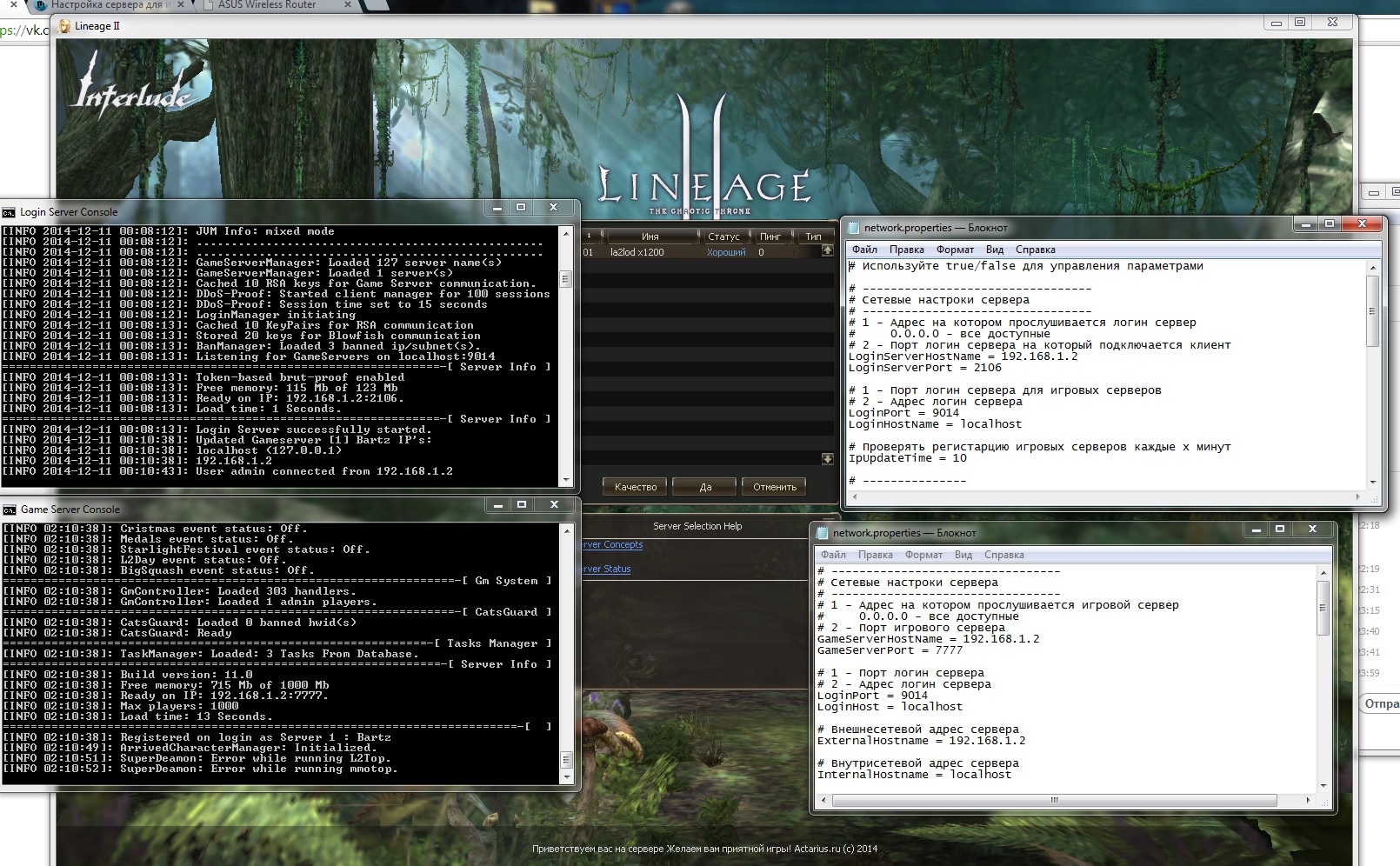This screenshot has width=1400, height=866.
Task: Click the IpUpdateTime = 10 line
Action: [907, 458]
